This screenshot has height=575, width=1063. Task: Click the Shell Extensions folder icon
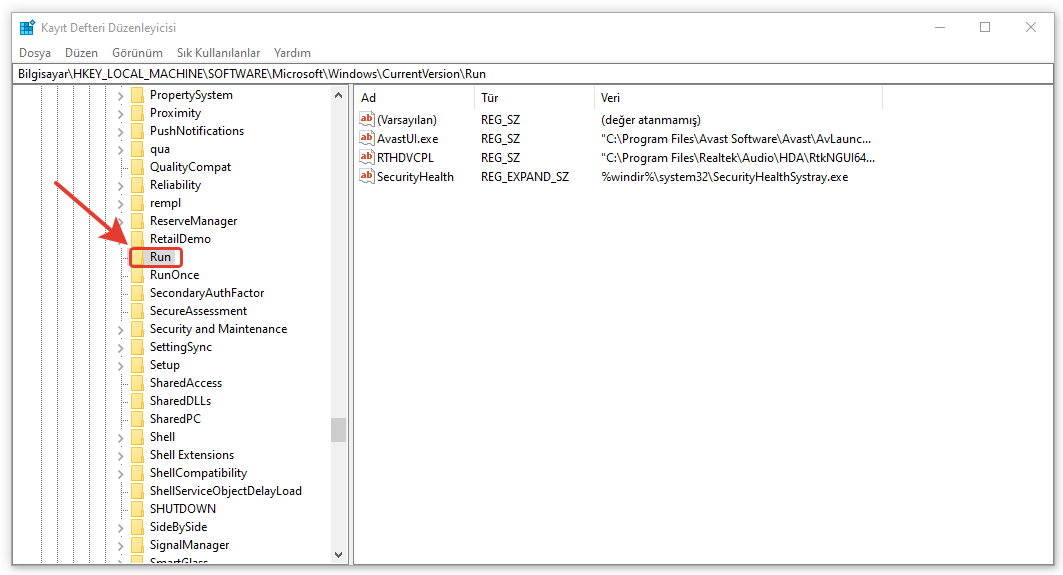[137, 455]
